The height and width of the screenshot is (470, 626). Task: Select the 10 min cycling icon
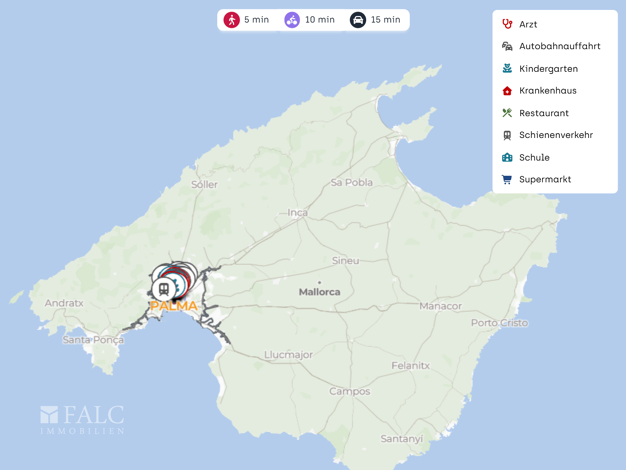tap(292, 20)
